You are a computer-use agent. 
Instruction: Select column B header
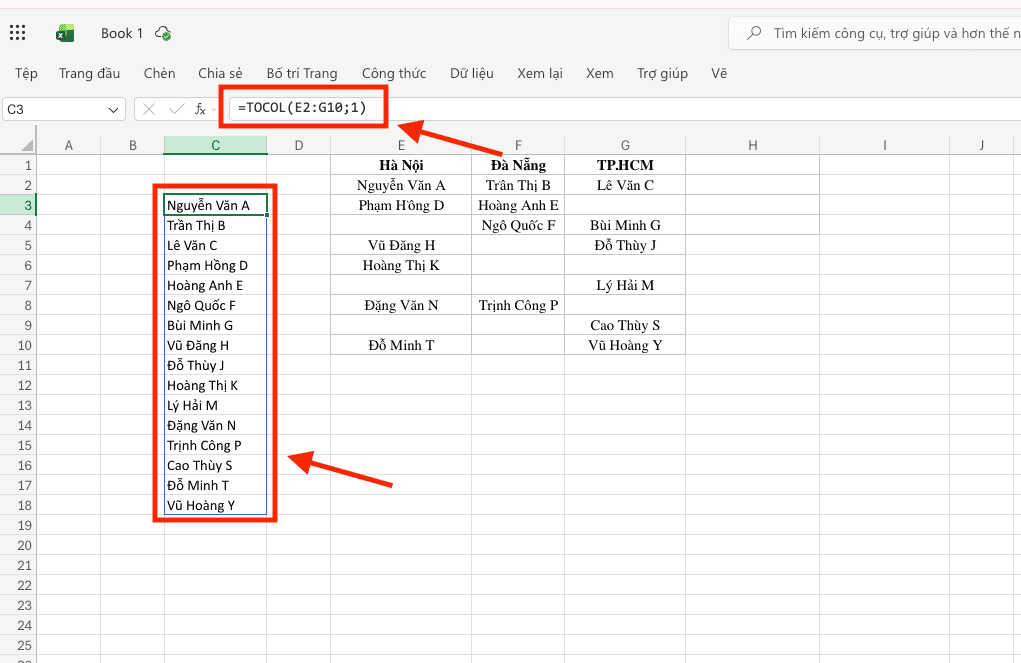(x=133, y=145)
